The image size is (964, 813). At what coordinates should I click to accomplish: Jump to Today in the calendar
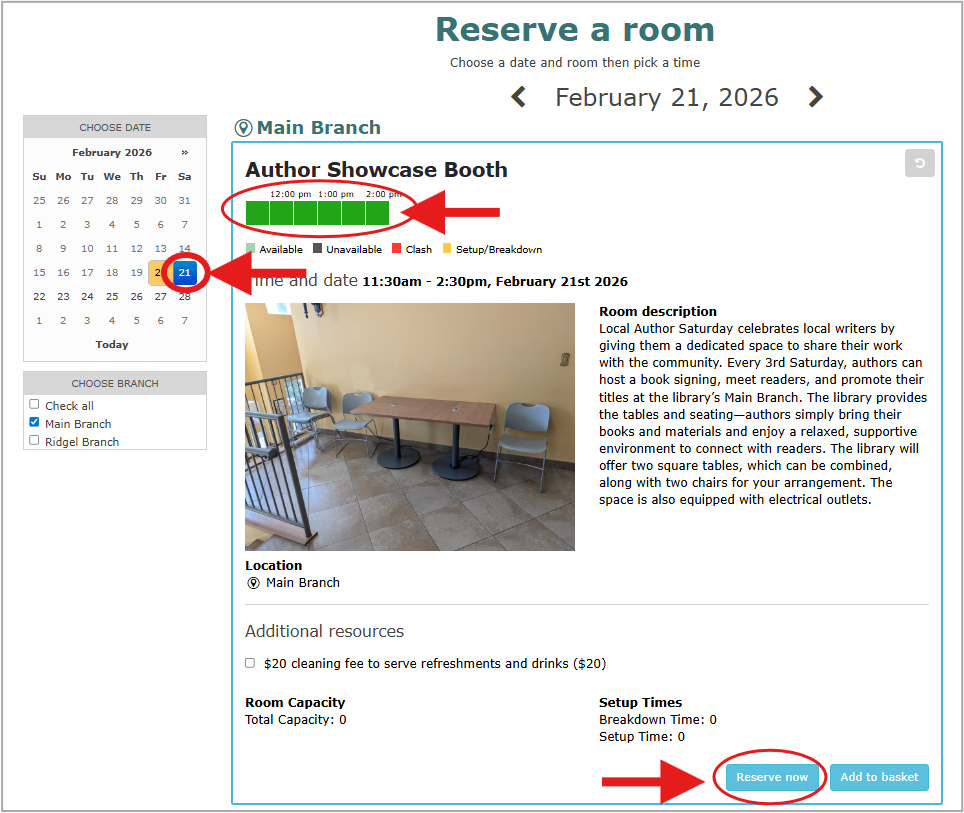(112, 344)
